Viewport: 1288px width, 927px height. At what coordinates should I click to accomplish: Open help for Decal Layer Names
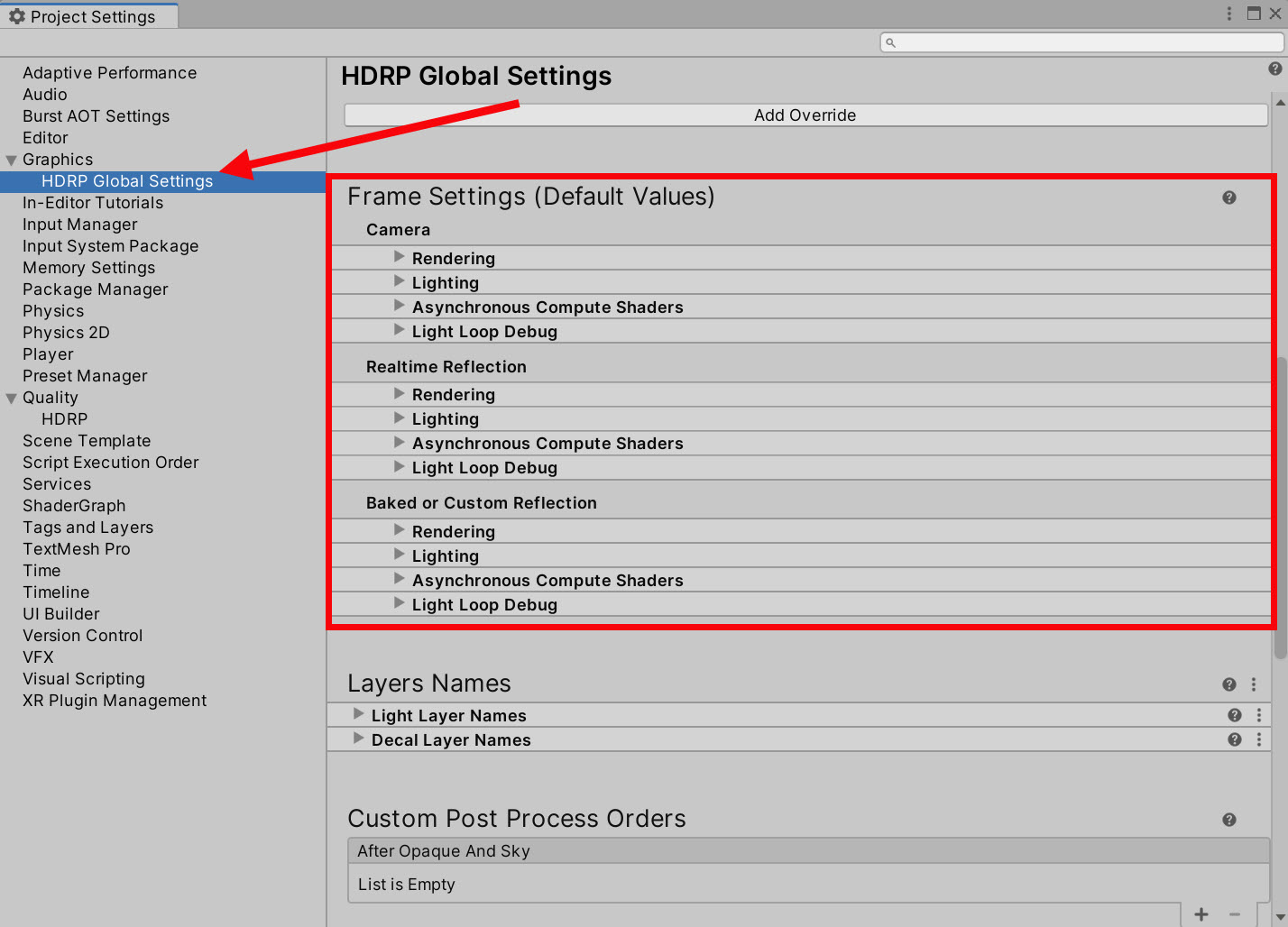(1234, 739)
